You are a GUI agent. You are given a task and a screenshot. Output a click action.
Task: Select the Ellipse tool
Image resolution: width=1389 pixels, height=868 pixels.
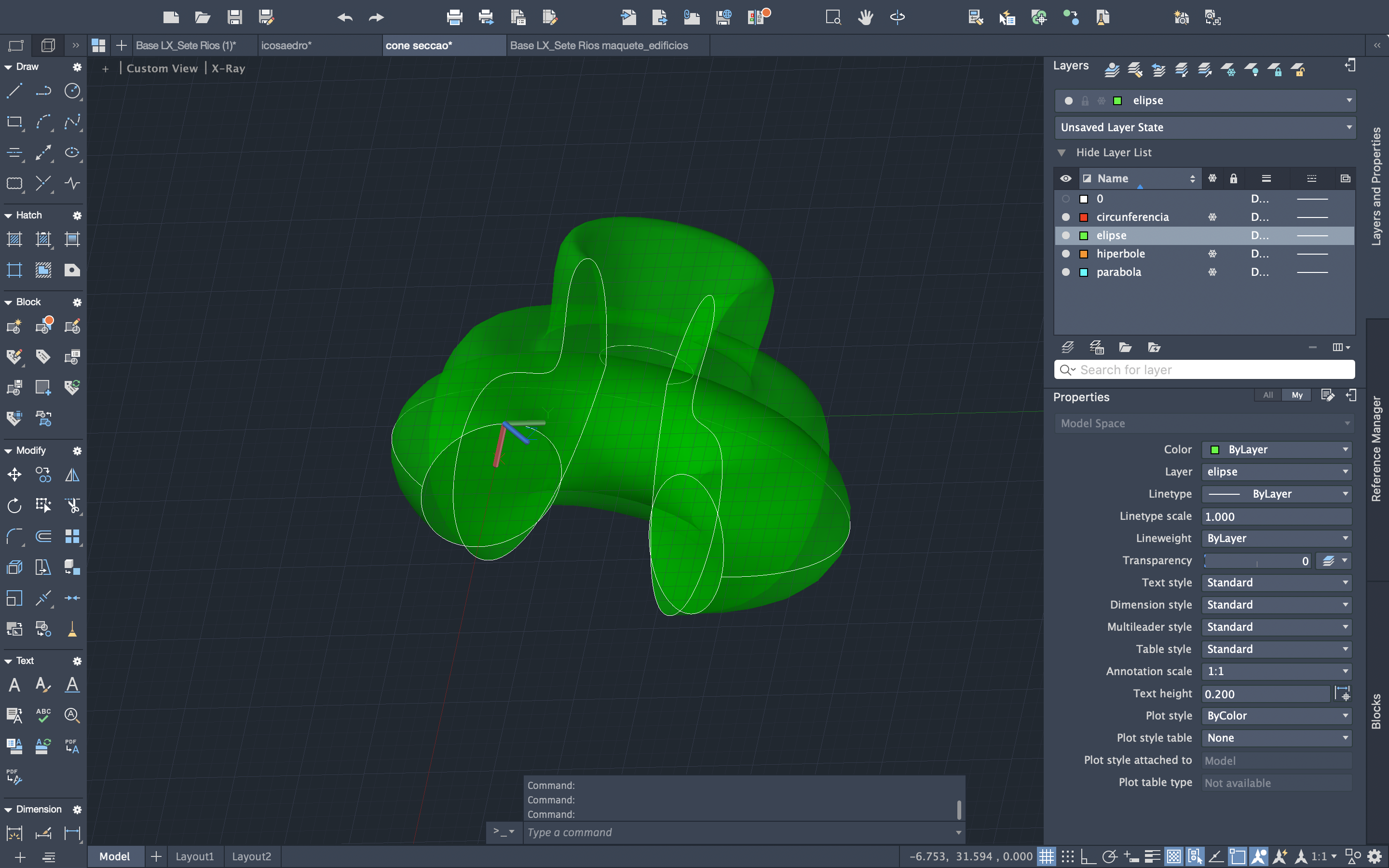(72, 152)
